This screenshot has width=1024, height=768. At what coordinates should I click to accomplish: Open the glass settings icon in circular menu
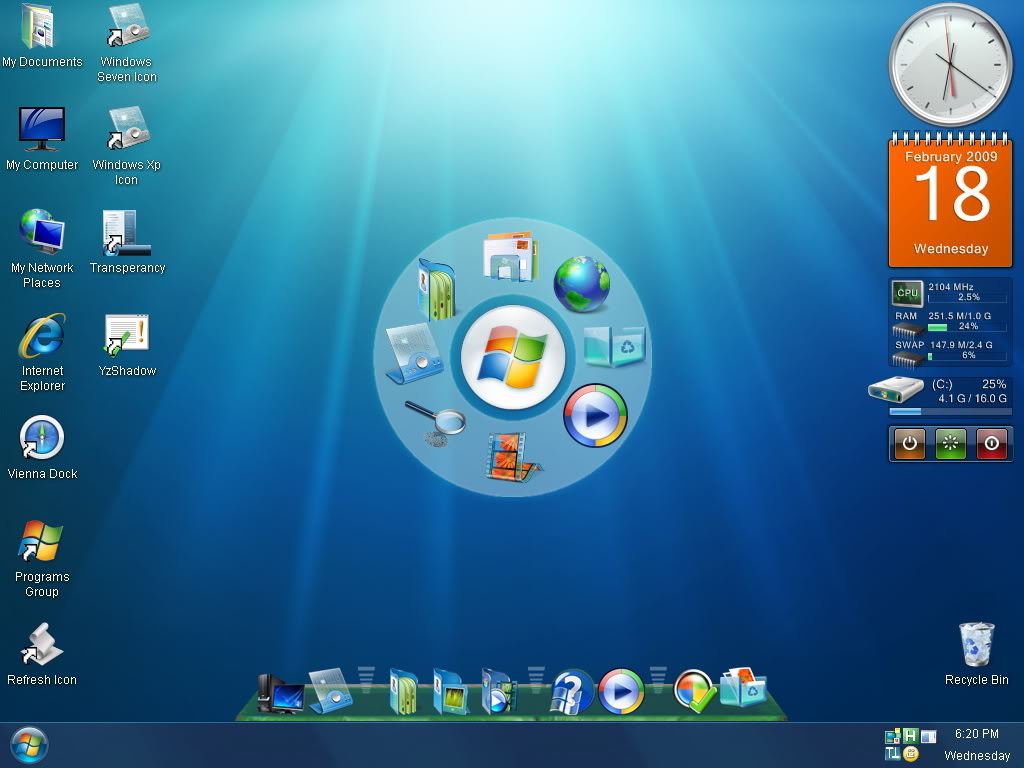pyautogui.click(x=413, y=353)
